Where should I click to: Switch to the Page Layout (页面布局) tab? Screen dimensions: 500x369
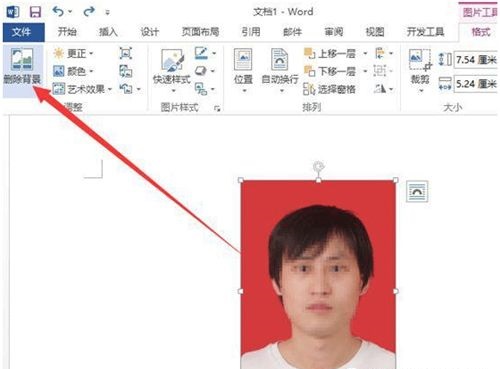coord(200,32)
